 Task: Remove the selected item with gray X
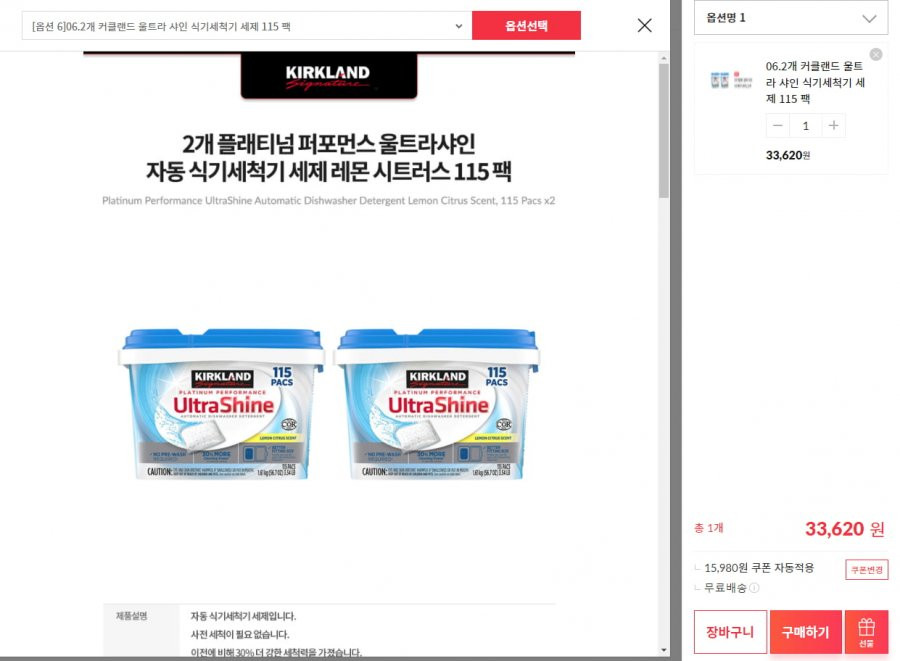click(x=876, y=55)
